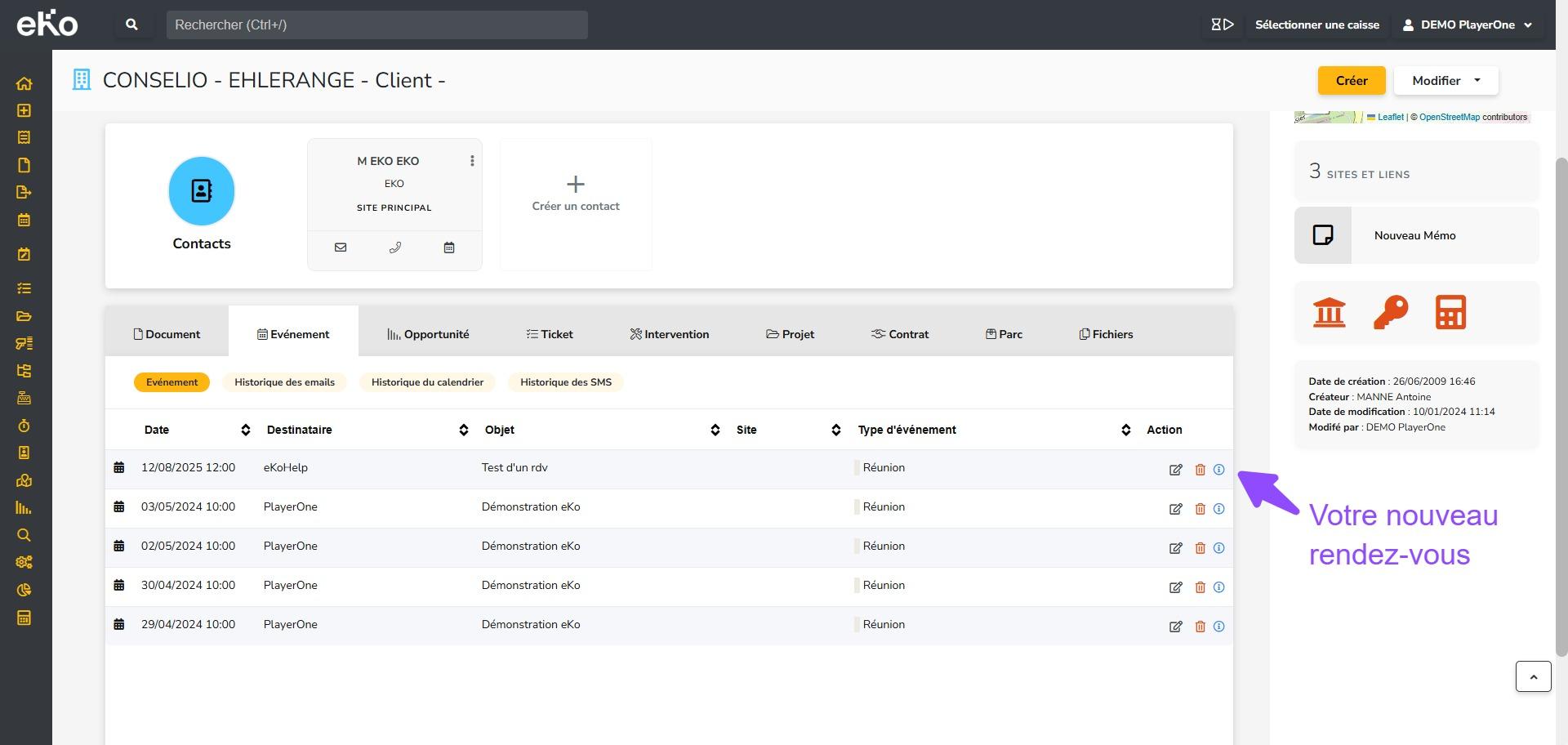Click the orange calculator icon
The width and height of the screenshot is (1568, 745).
1450,313
